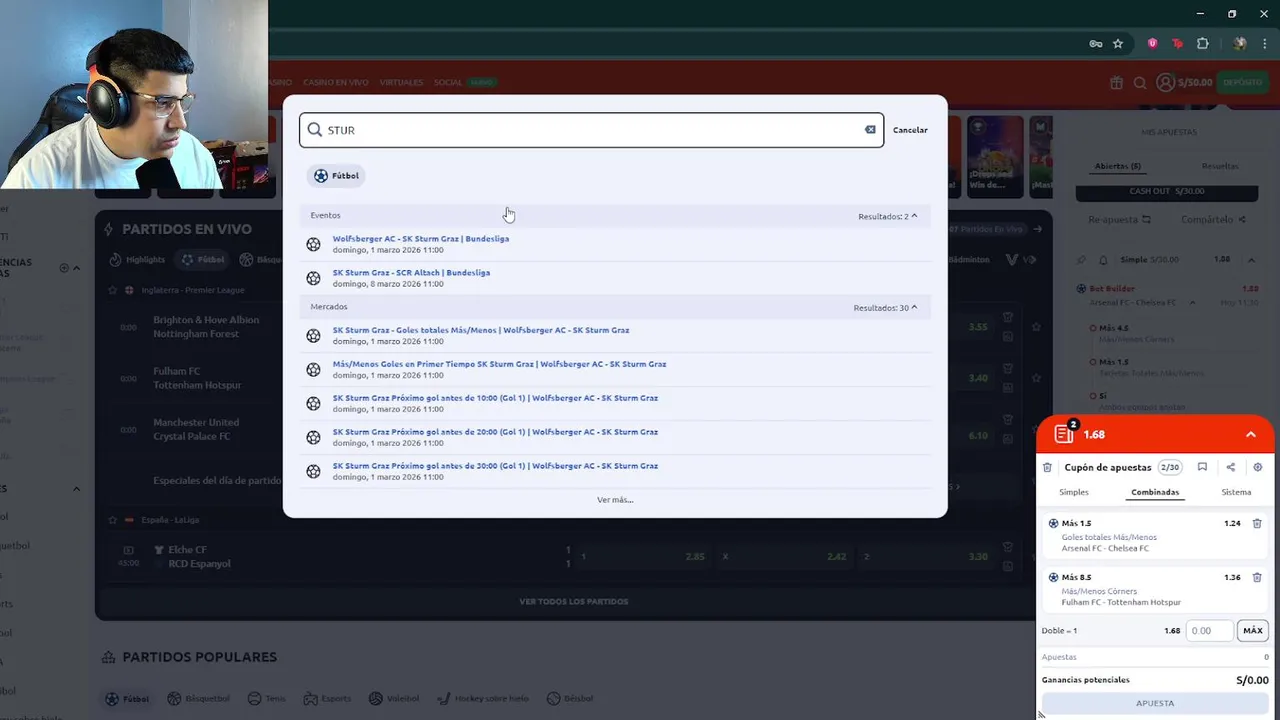Remove the Más 1.5 Arsenal-Chelsea selection
1280x720 pixels.
(x=1257, y=524)
